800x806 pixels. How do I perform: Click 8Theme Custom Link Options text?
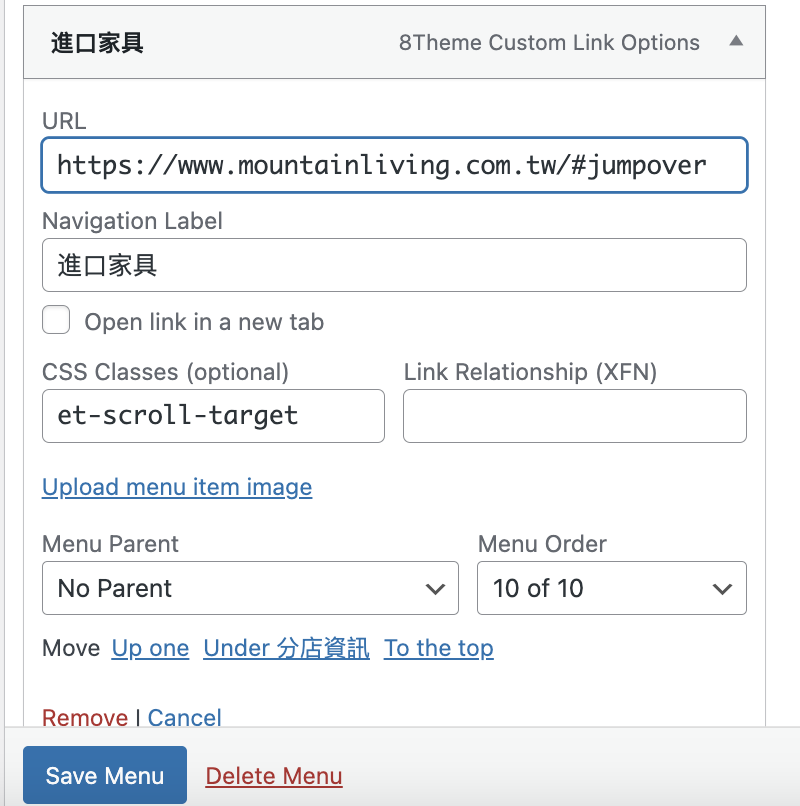tap(549, 43)
